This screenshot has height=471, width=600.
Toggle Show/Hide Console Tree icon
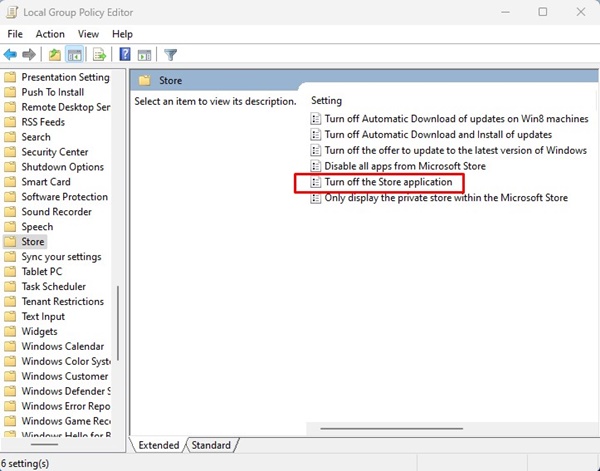(74, 55)
